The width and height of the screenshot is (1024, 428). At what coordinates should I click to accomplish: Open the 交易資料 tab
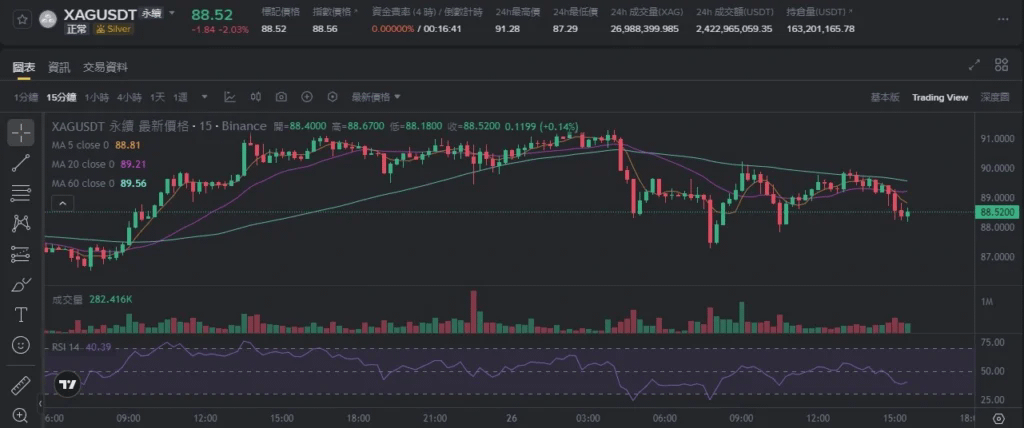[x=105, y=67]
